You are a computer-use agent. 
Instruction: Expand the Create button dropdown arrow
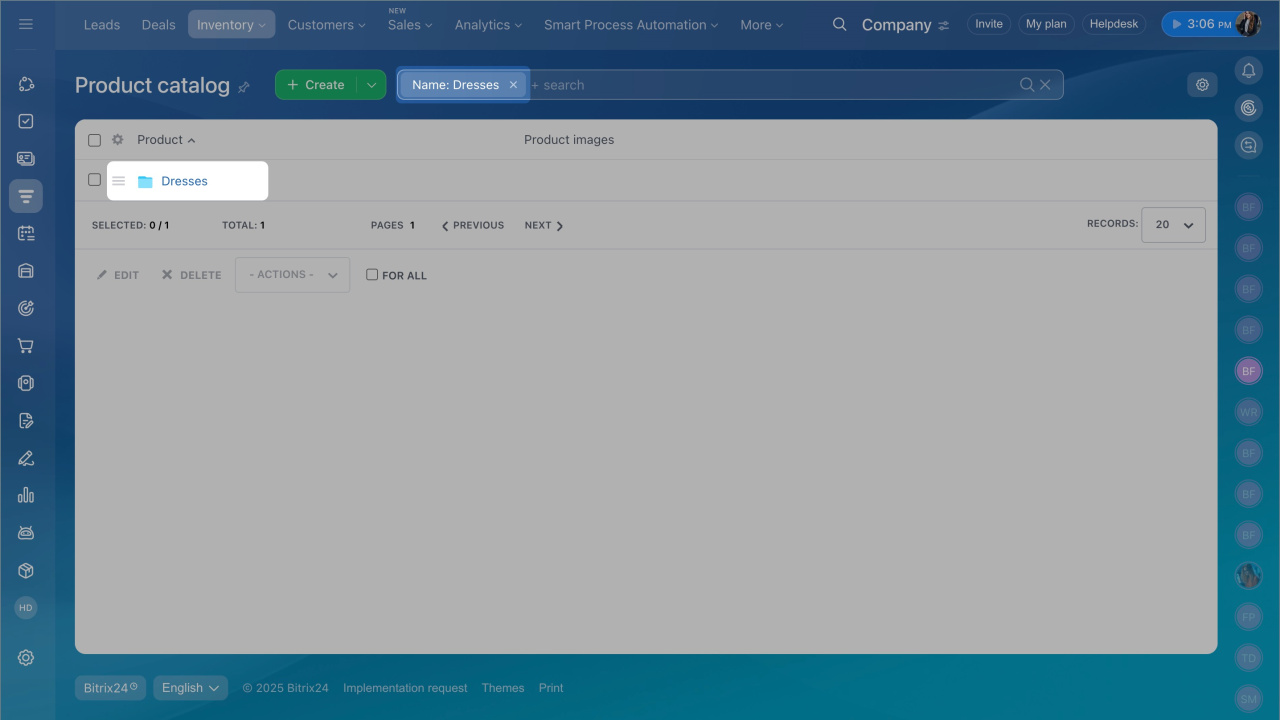click(x=371, y=85)
